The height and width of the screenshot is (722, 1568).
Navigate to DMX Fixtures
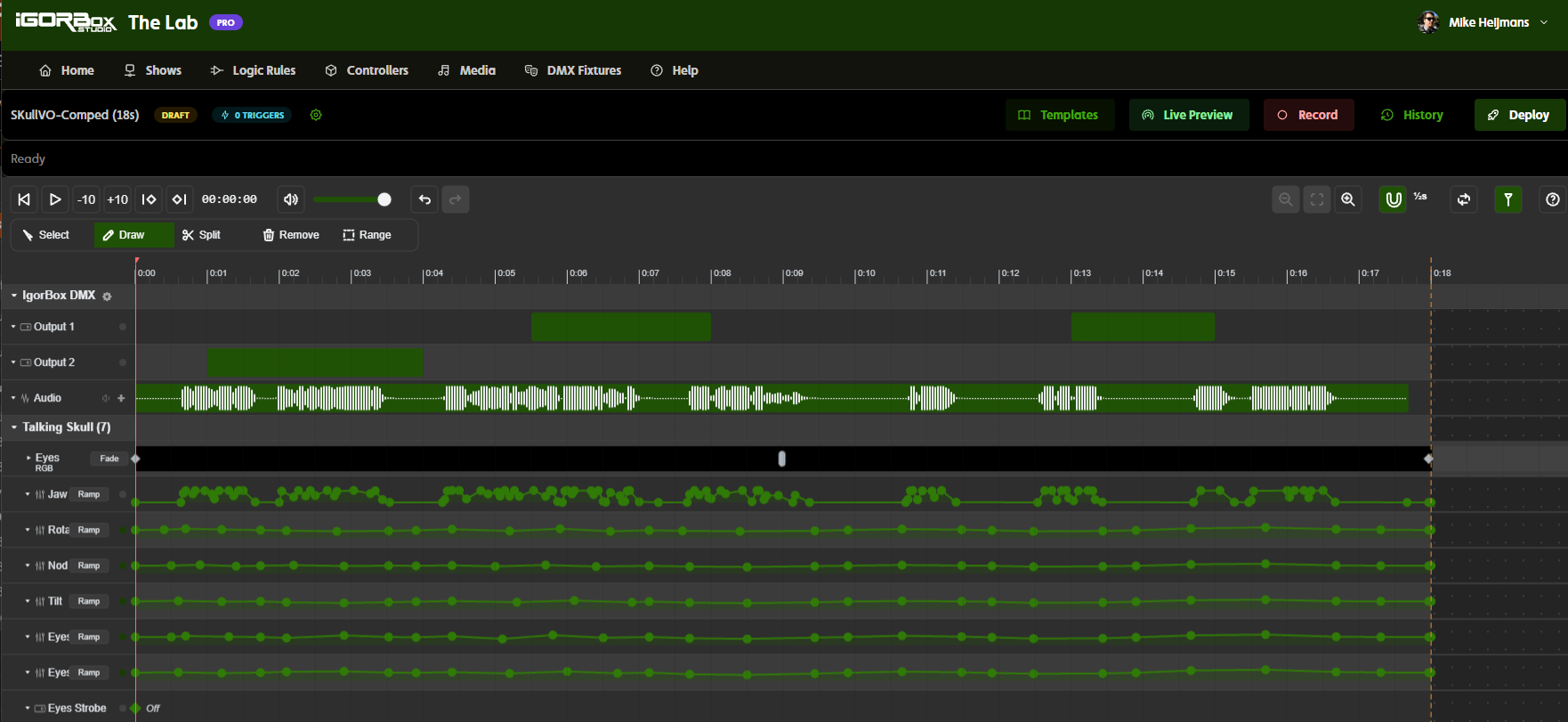(573, 70)
